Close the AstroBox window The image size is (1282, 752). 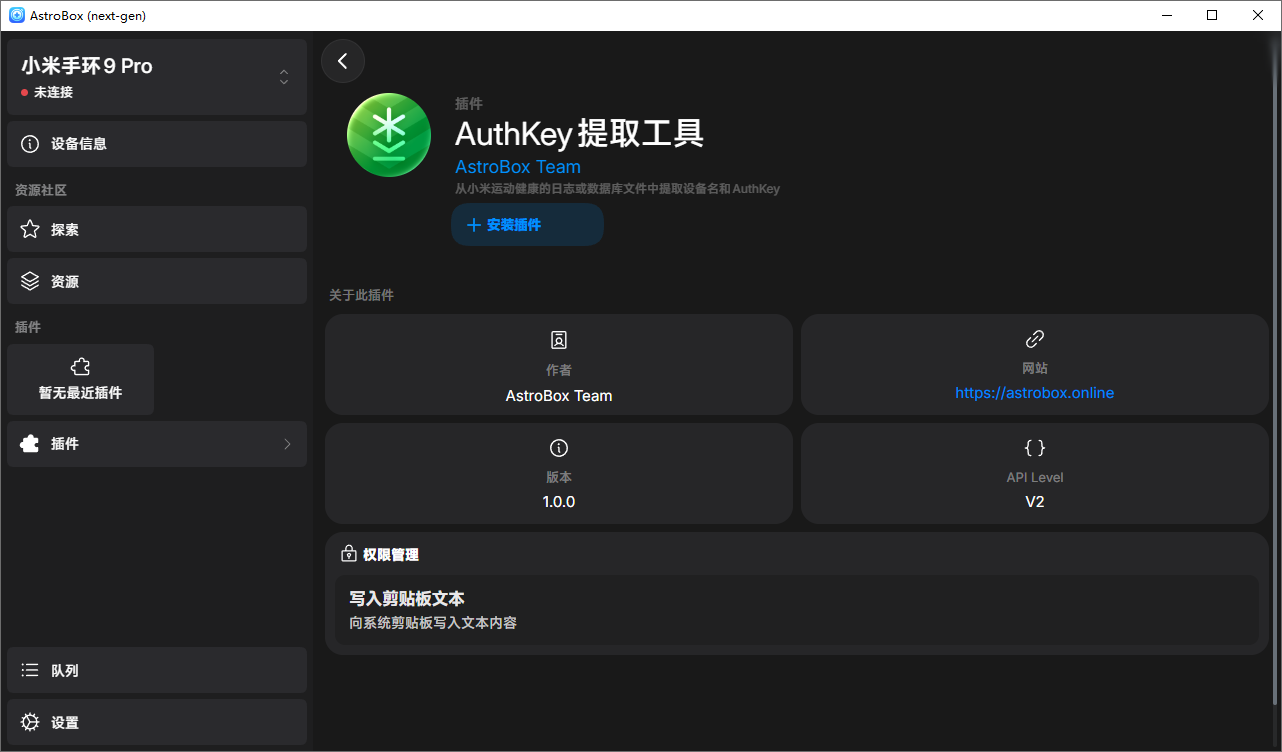[x=1258, y=15]
